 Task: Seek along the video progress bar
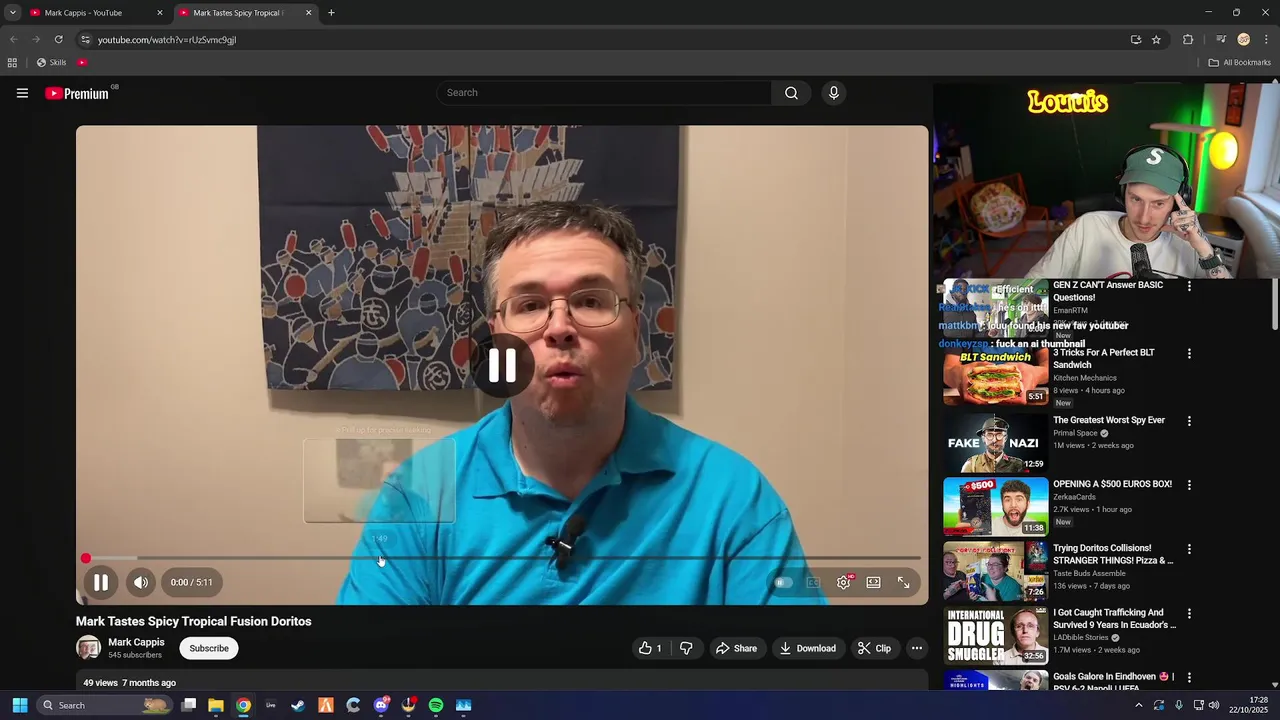[502, 558]
